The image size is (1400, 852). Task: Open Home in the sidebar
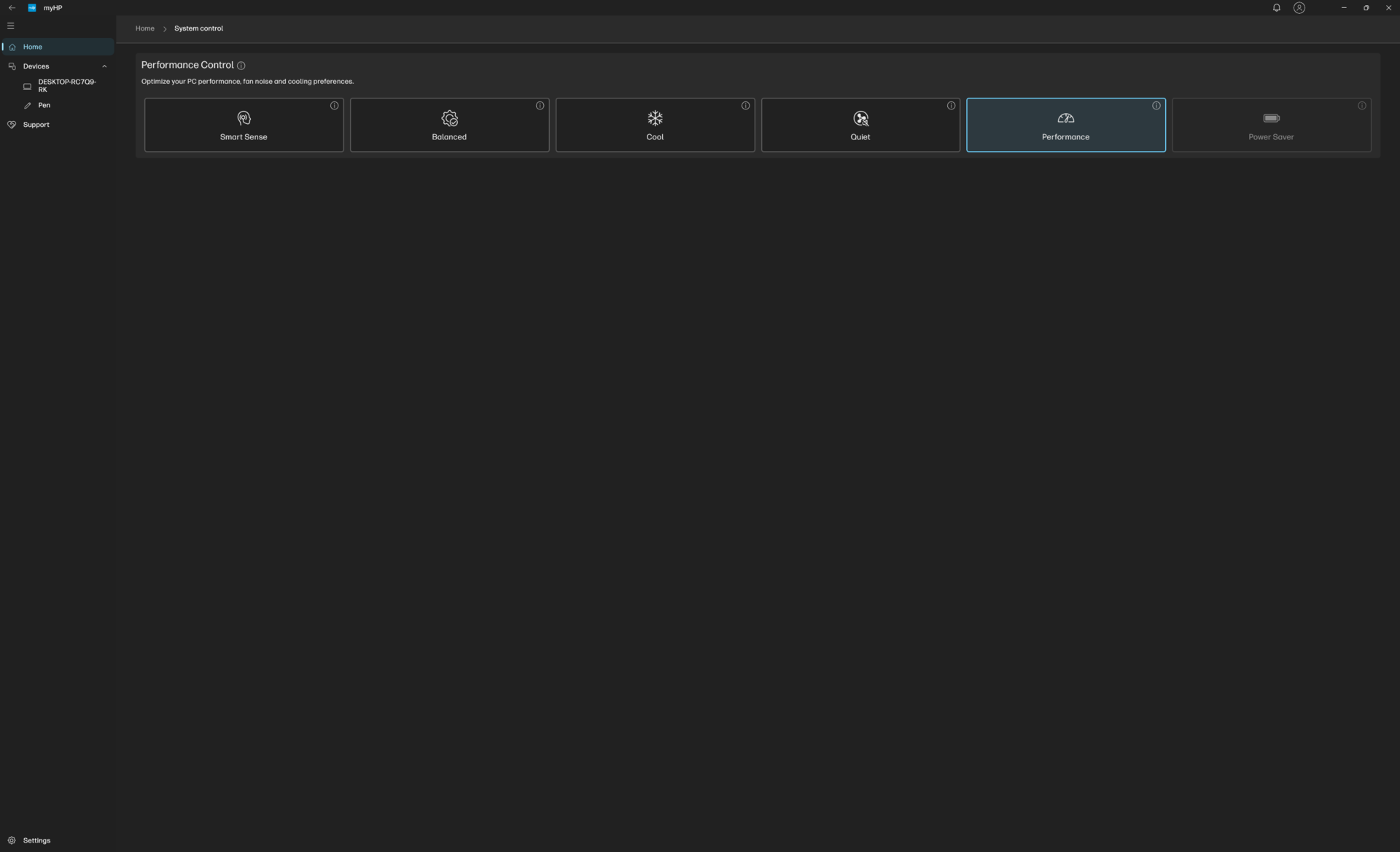pos(33,47)
